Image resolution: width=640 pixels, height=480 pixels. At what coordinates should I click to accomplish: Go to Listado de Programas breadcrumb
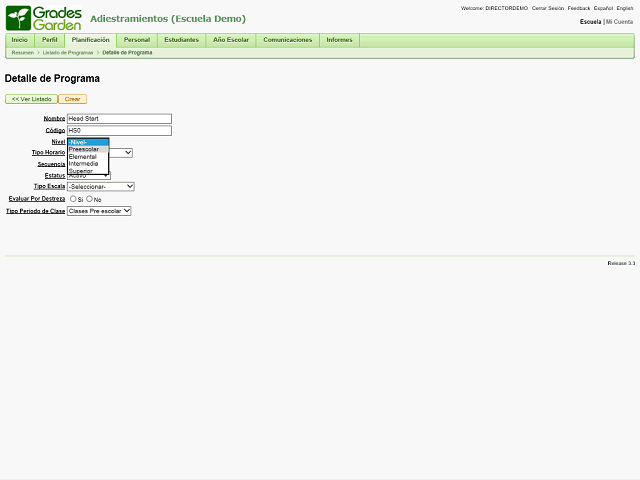click(x=68, y=53)
